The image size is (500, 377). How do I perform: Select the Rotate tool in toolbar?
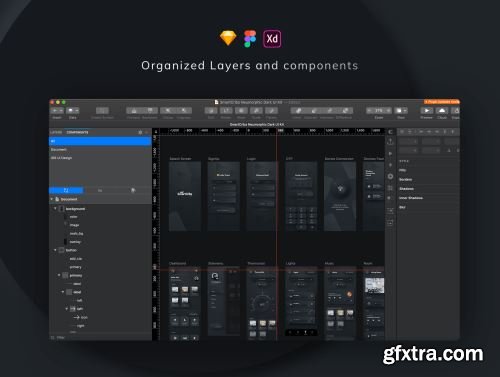click(226, 110)
